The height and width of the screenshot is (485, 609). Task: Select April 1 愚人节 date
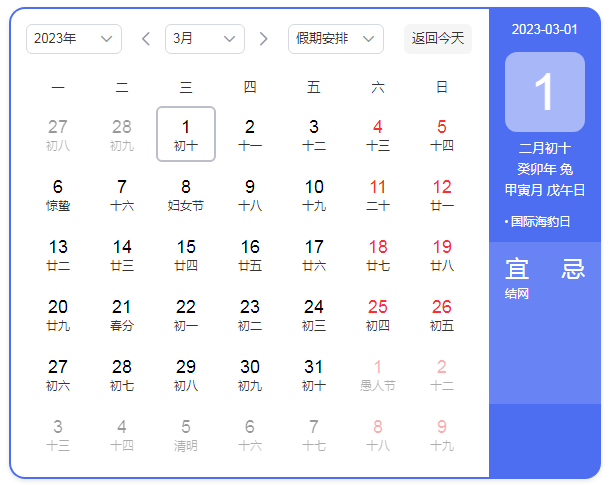point(378,374)
